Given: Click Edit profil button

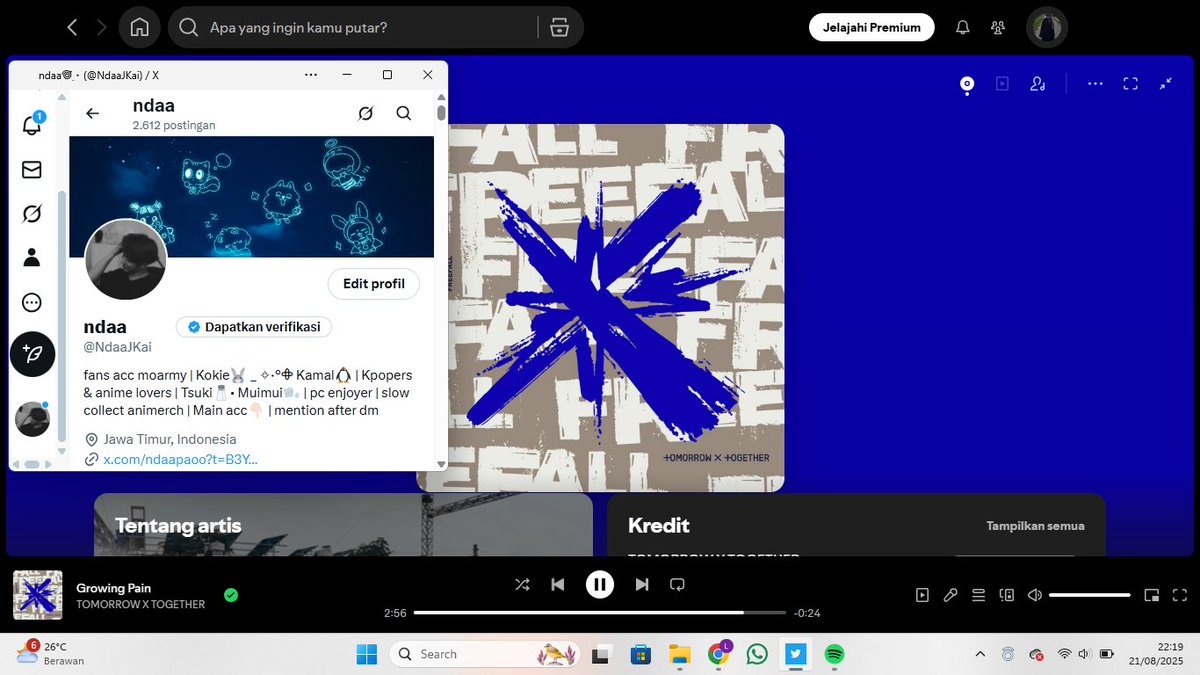Looking at the screenshot, I should [374, 284].
